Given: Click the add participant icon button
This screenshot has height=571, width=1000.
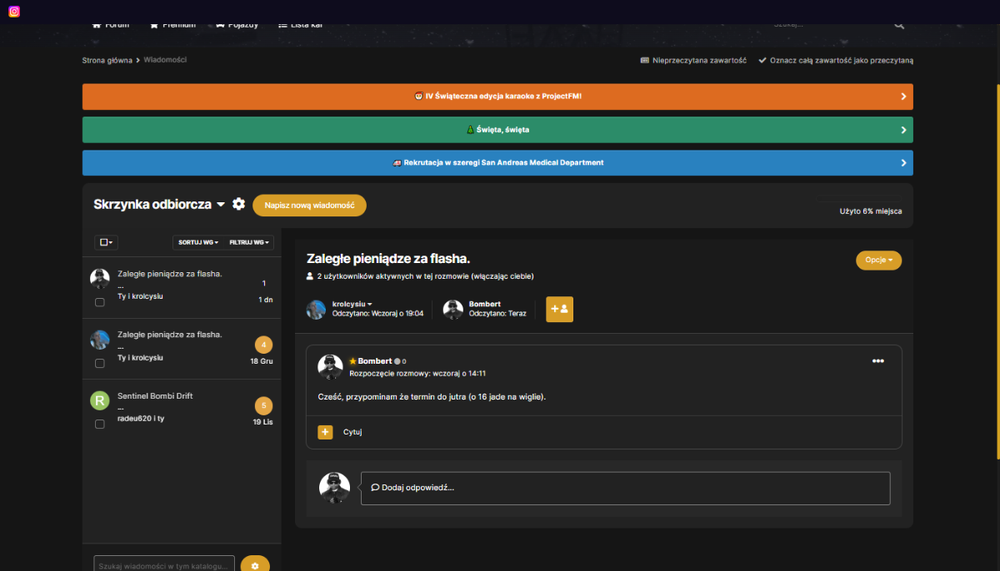Looking at the screenshot, I should pyautogui.click(x=559, y=309).
